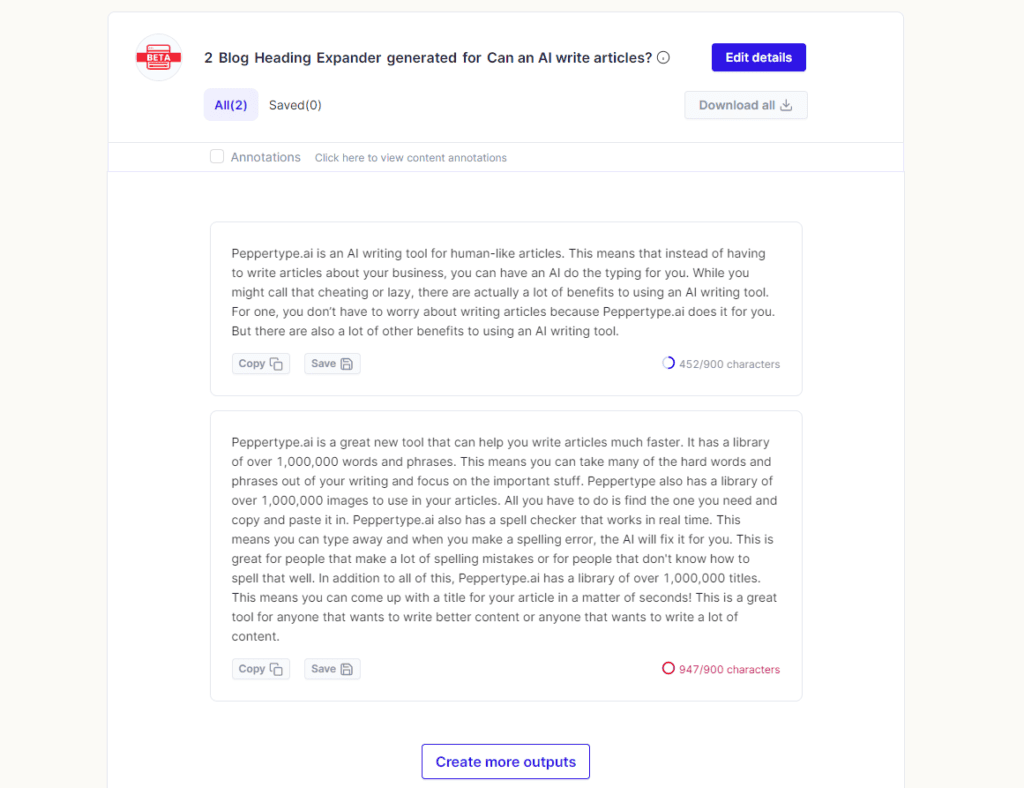Image resolution: width=1024 pixels, height=788 pixels.
Task: Click the red circle next to 947/900 characters
Action: click(x=668, y=669)
